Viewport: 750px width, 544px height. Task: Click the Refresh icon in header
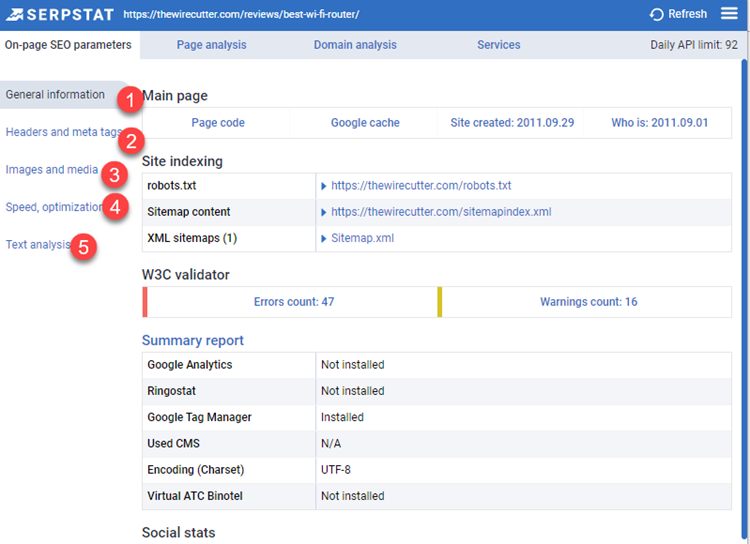point(656,15)
